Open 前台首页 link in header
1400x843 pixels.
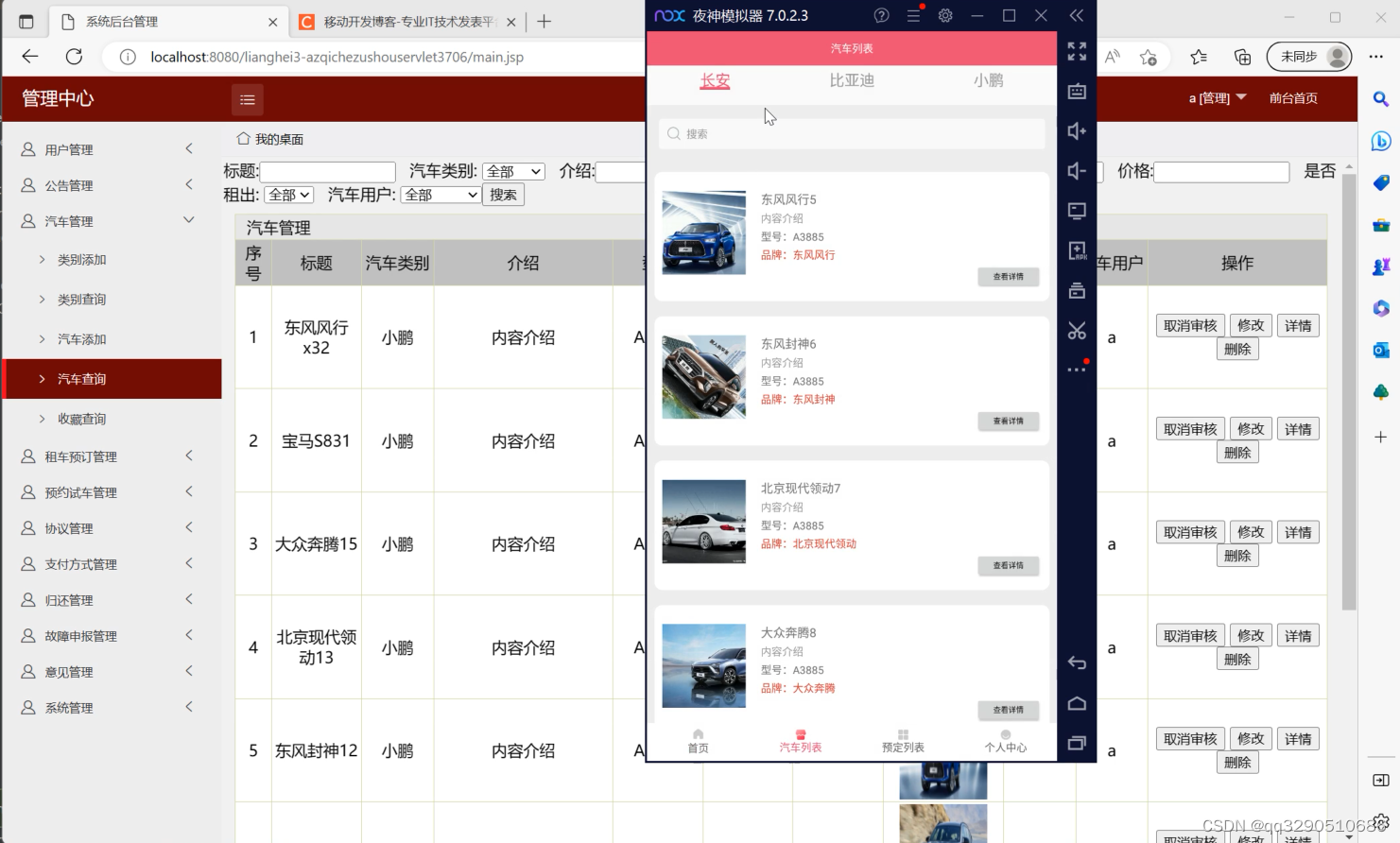tap(1293, 98)
